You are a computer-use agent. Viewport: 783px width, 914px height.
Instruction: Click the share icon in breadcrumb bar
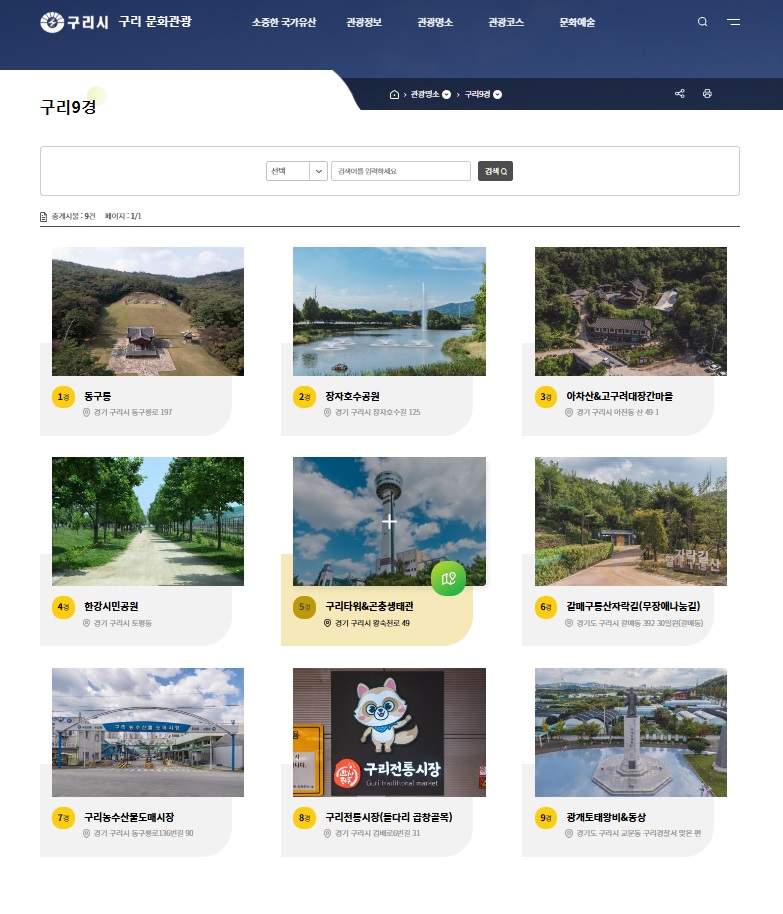click(x=680, y=94)
